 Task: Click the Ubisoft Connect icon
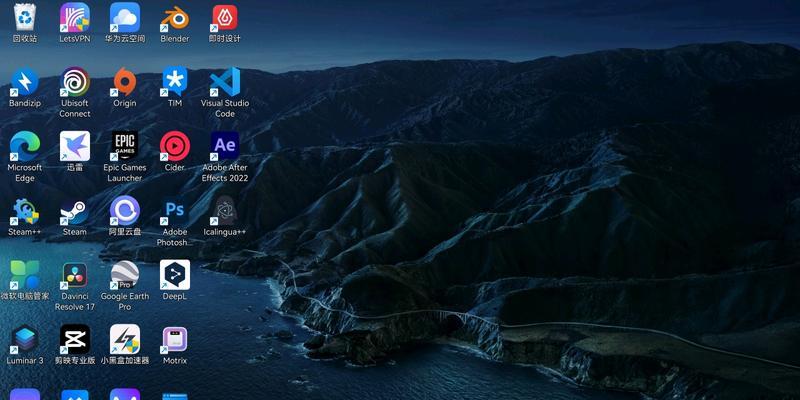click(75, 82)
